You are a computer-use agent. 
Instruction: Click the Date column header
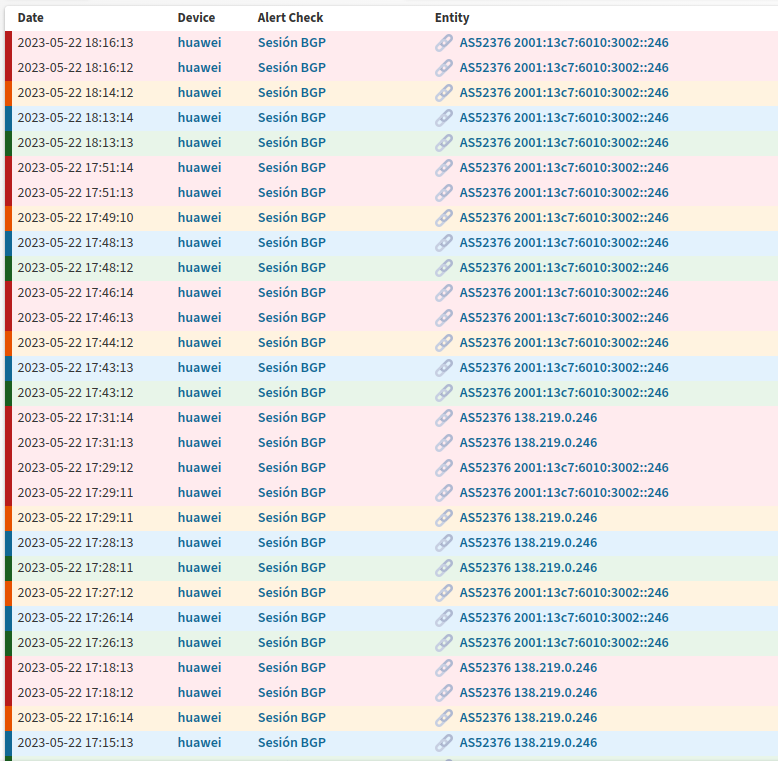pos(31,18)
